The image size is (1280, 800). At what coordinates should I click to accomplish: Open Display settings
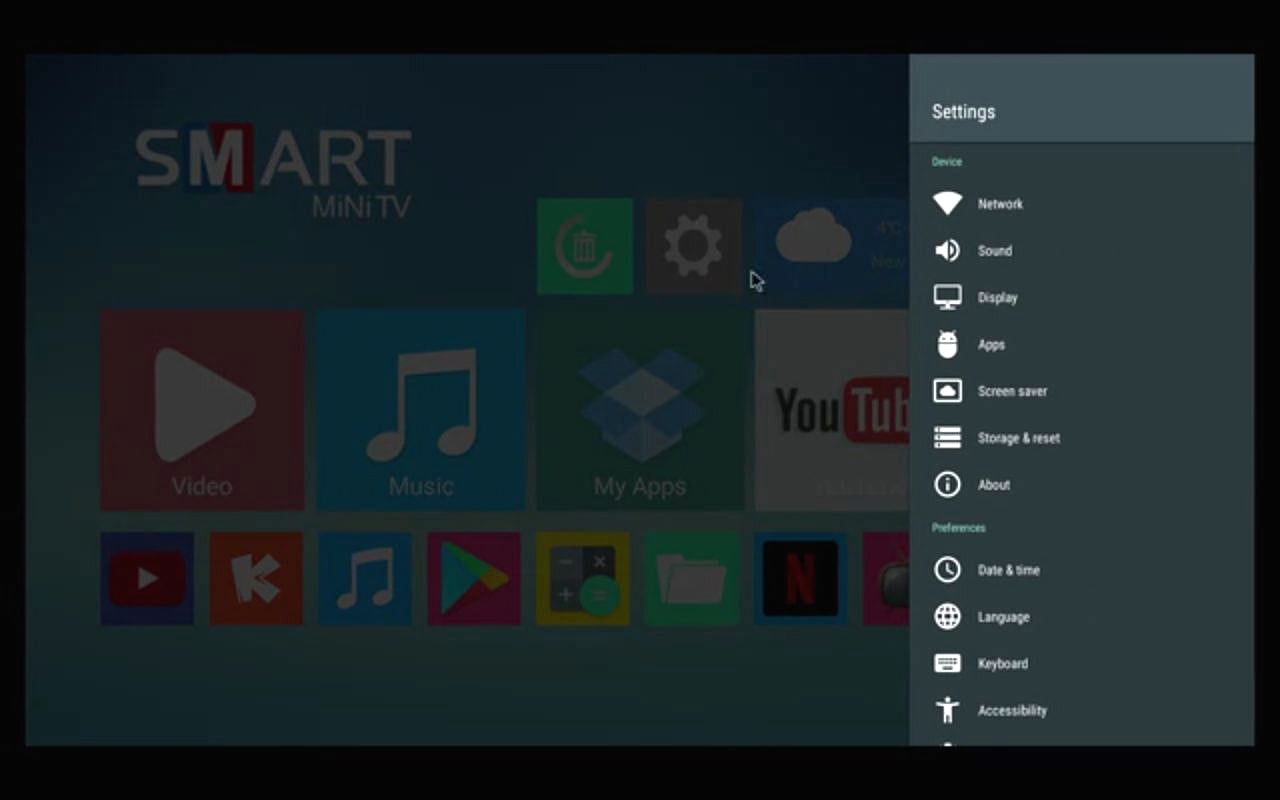tap(996, 297)
